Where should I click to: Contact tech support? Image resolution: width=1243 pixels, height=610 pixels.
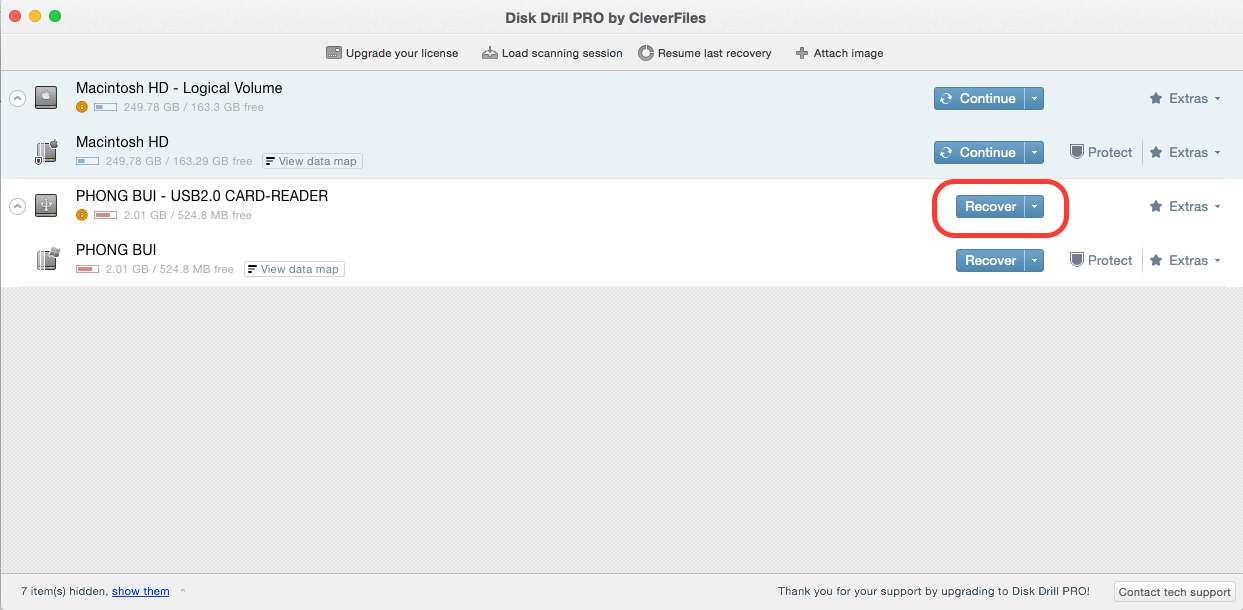point(1175,592)
